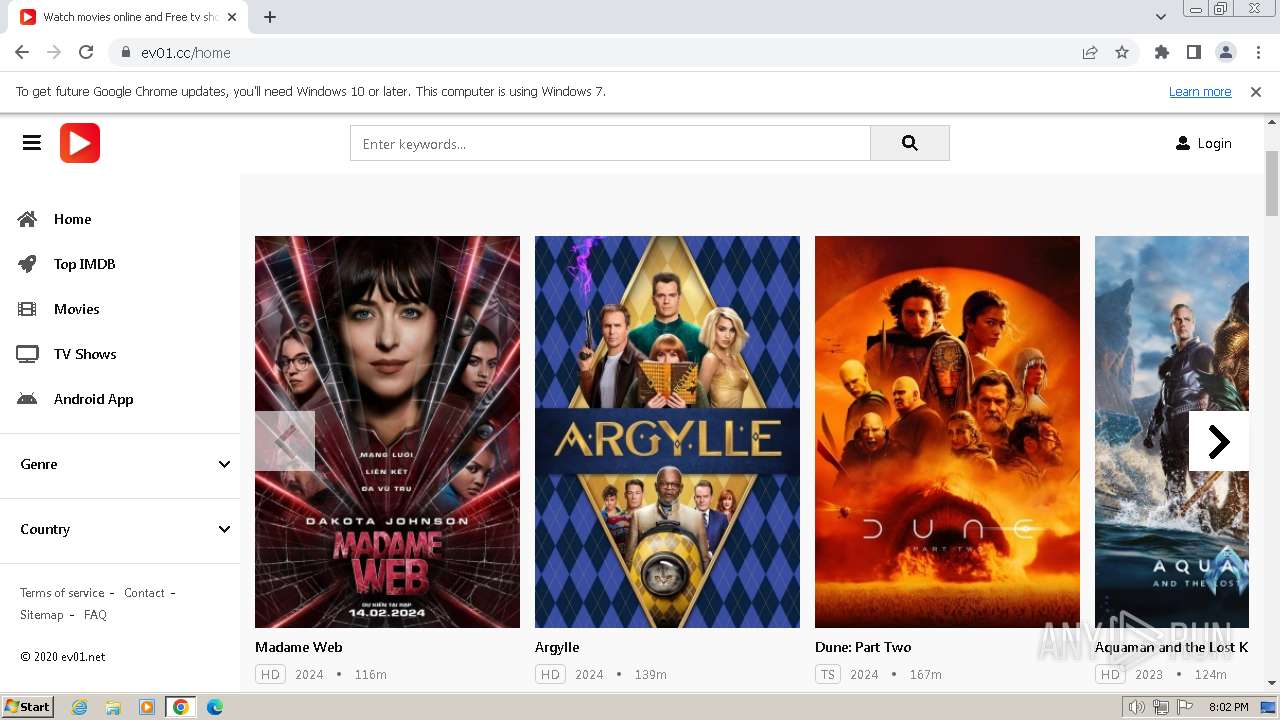
Task: Close the current browser tab
Action: tap(232, 17)
